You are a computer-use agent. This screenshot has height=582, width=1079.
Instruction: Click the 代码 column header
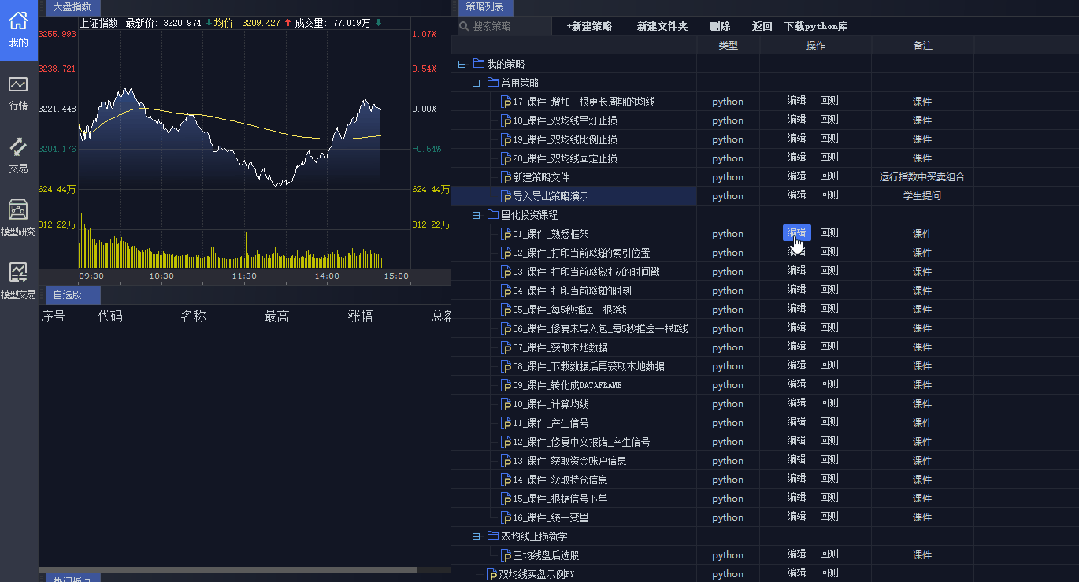(110, 316)
